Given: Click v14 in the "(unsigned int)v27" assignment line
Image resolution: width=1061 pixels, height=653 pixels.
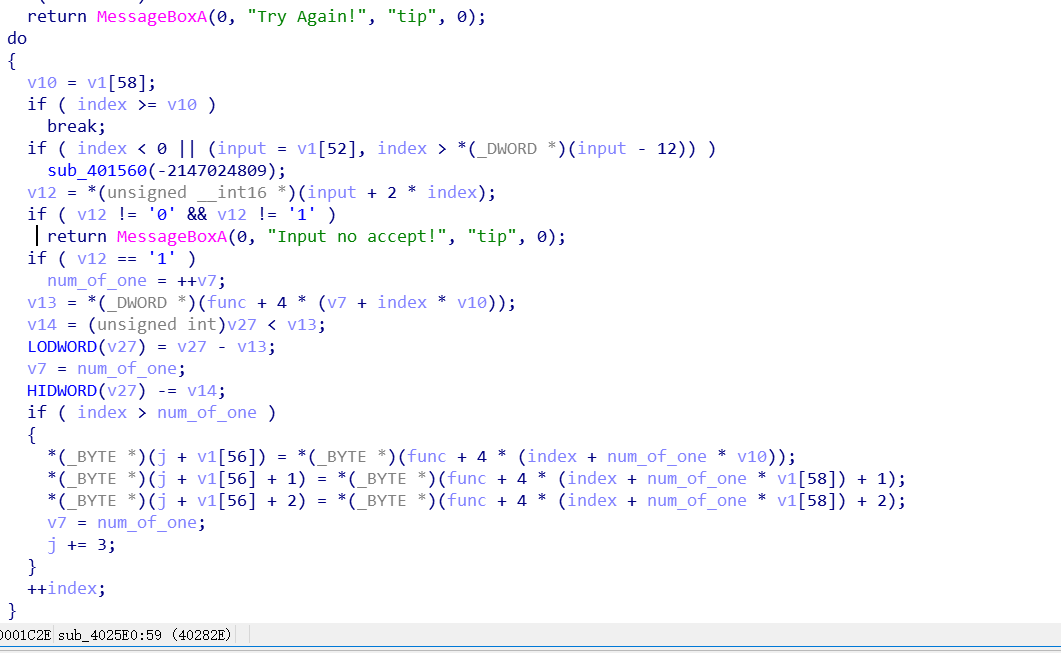Looking at the screenshot, I should point(41,324).
